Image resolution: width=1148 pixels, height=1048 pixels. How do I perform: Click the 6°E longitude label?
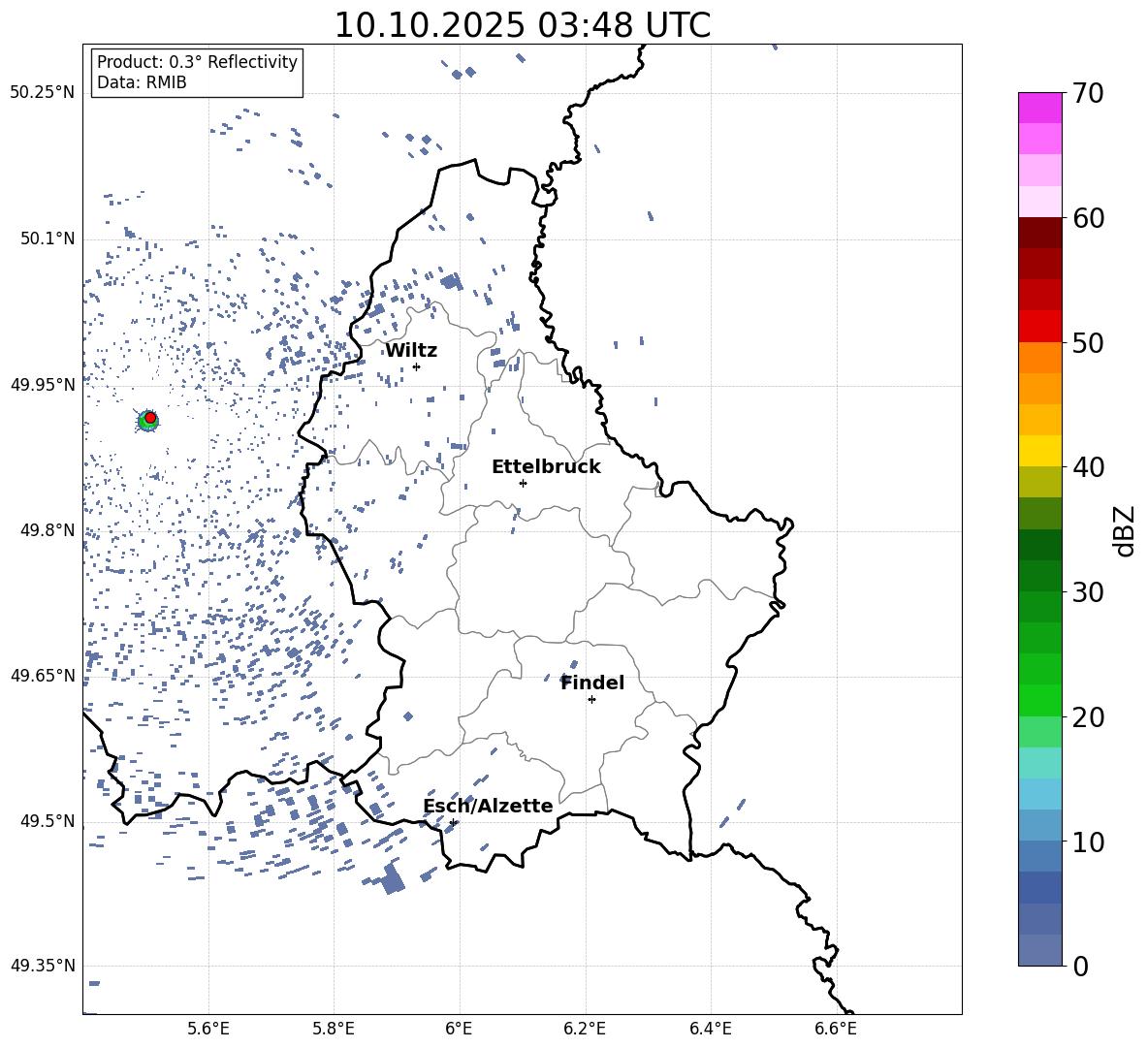459,1029
